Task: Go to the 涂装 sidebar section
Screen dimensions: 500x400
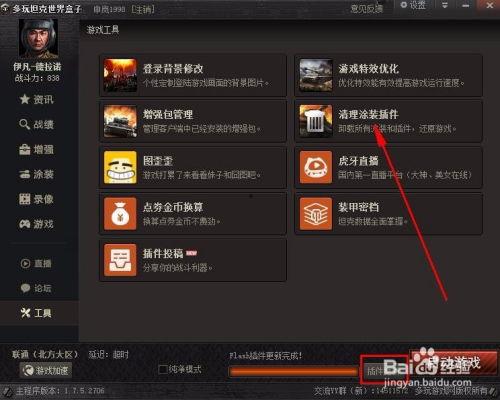Action: point(36,174)
